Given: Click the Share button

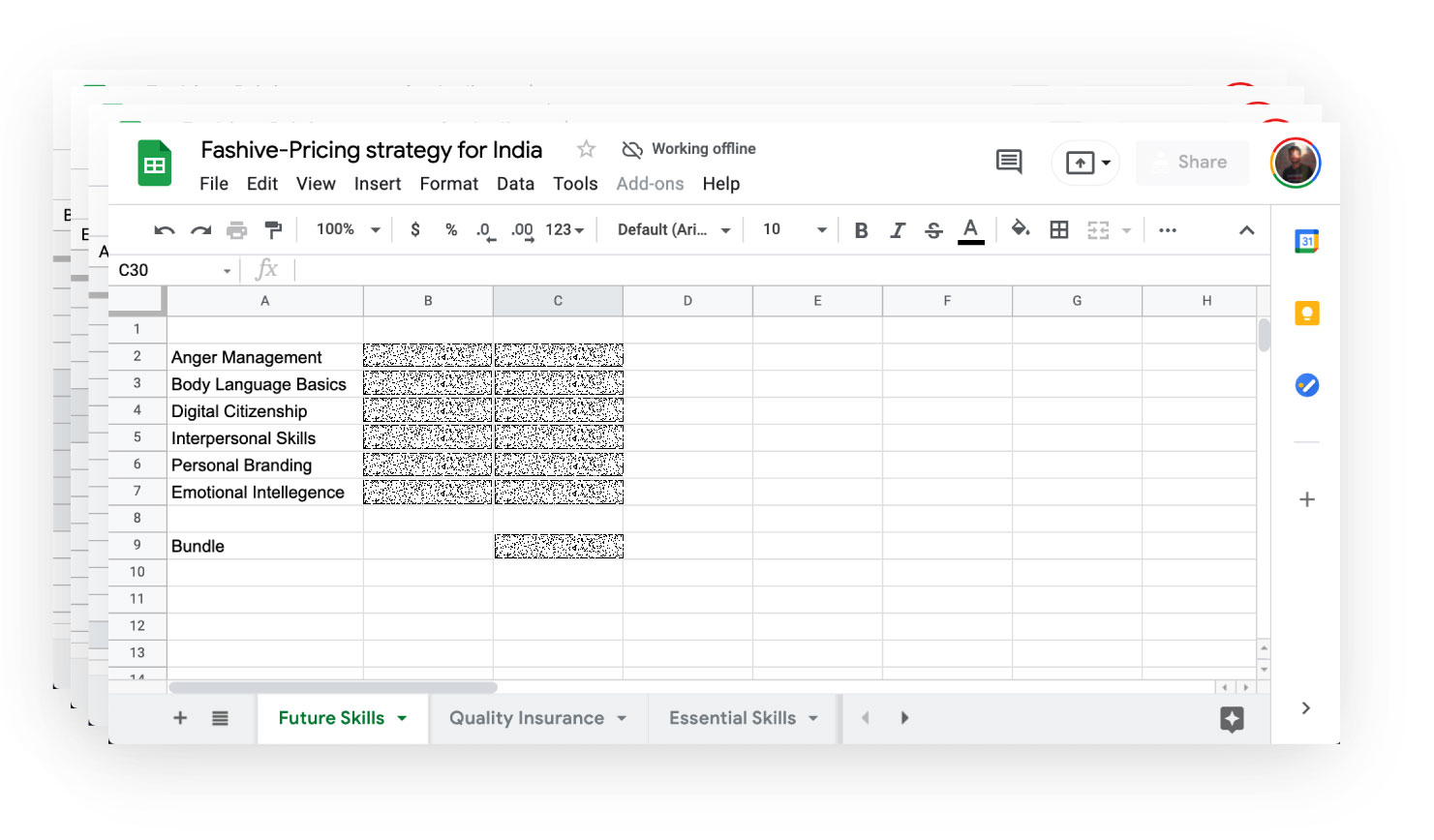Looking at the screenshot, I should pos(1192,163).
